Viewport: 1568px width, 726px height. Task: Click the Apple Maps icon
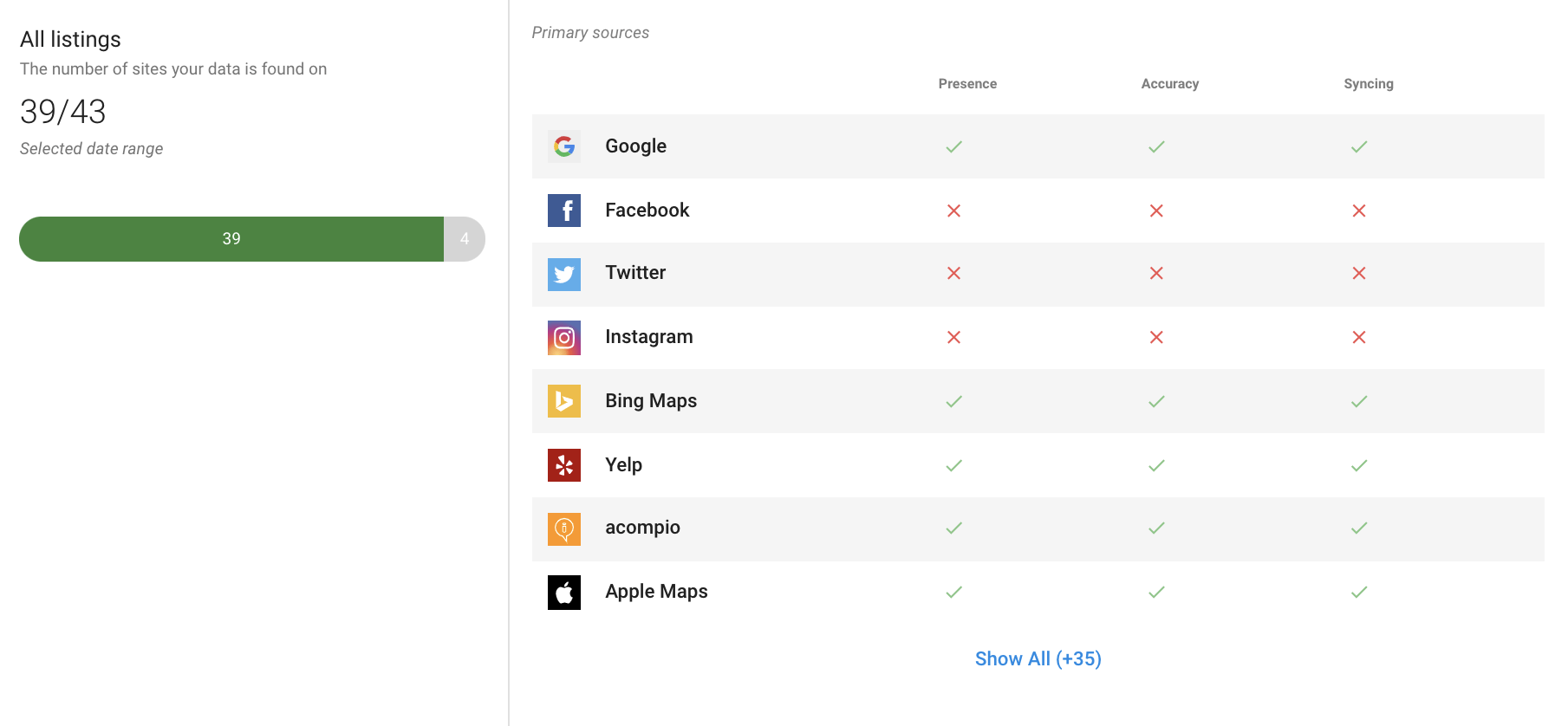point(564,592)
